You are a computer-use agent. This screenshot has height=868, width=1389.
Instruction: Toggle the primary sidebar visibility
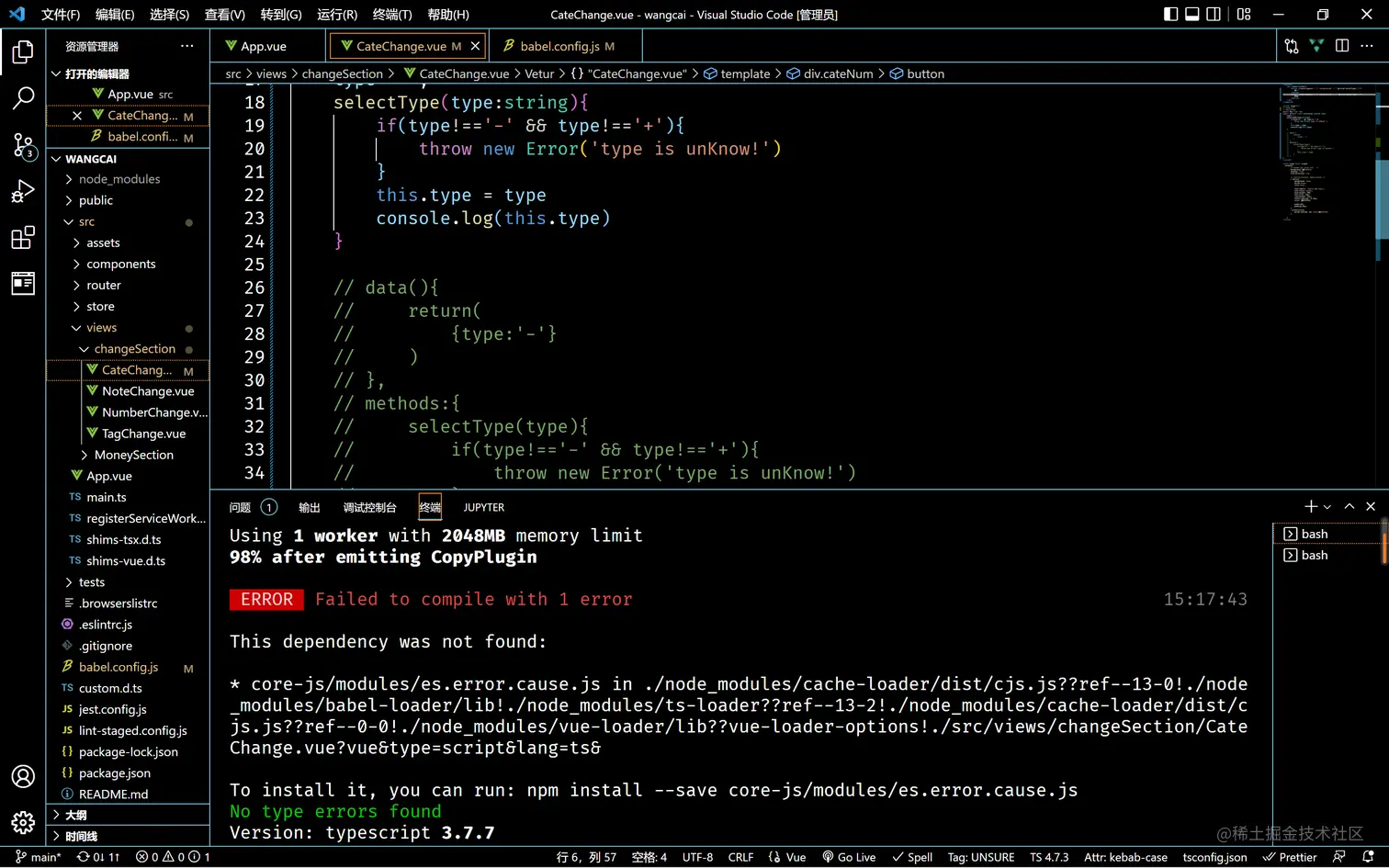click(x=1170, y=14)
